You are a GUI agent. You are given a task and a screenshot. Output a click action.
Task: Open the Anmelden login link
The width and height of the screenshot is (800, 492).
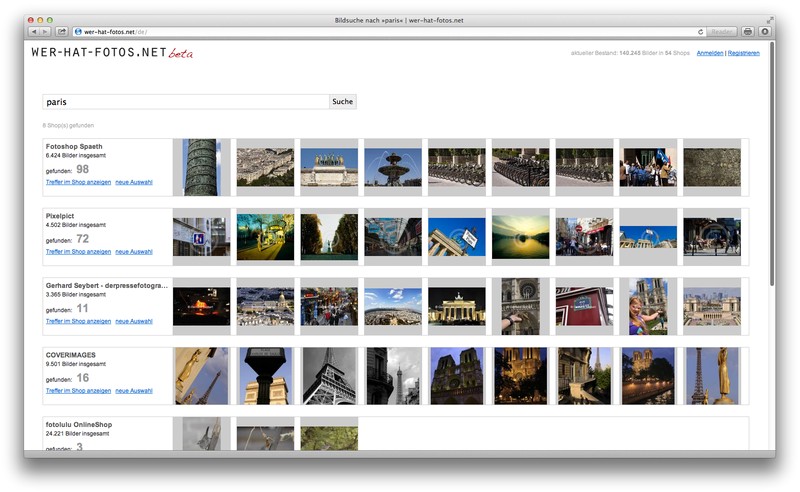[709, 53]
